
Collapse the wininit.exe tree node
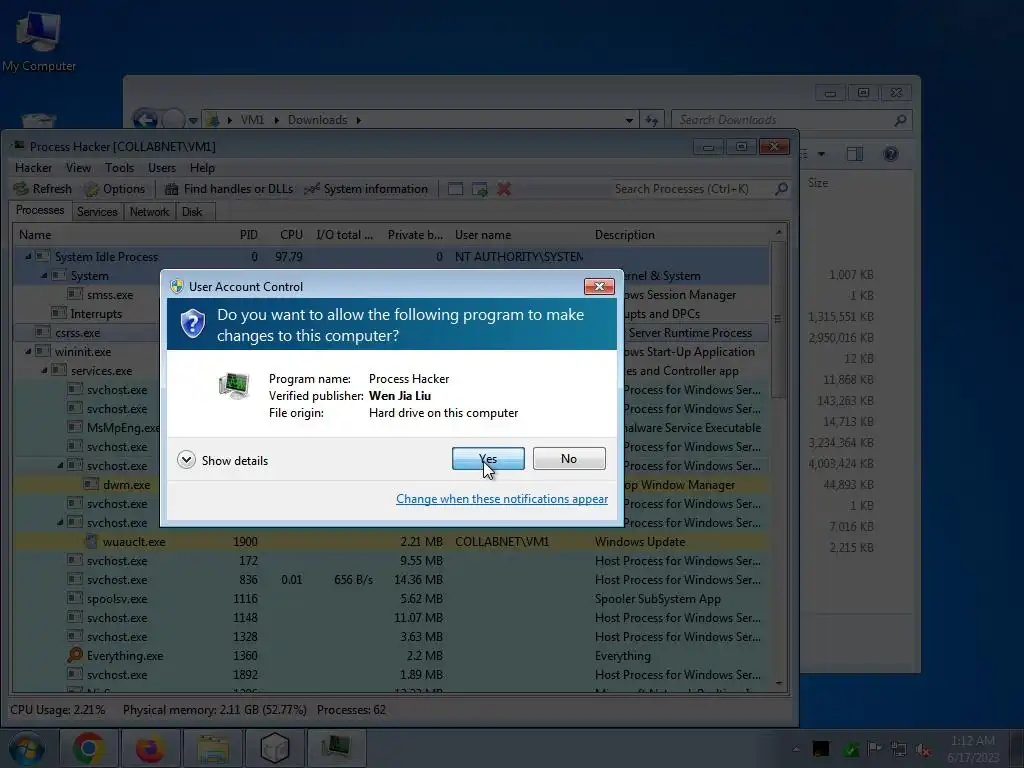coord(28,351)
